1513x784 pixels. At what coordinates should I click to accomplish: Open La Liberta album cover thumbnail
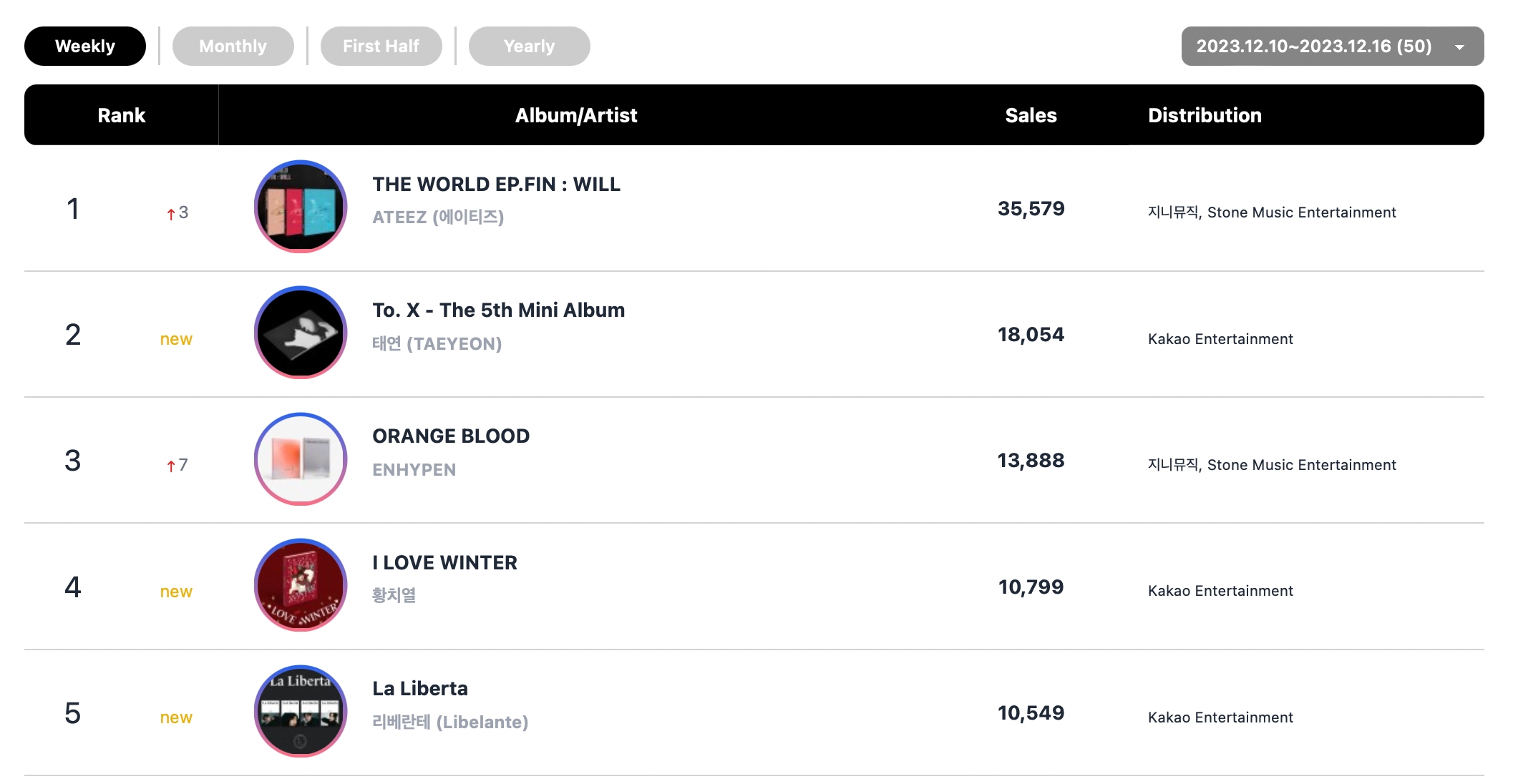pos(301,711)
